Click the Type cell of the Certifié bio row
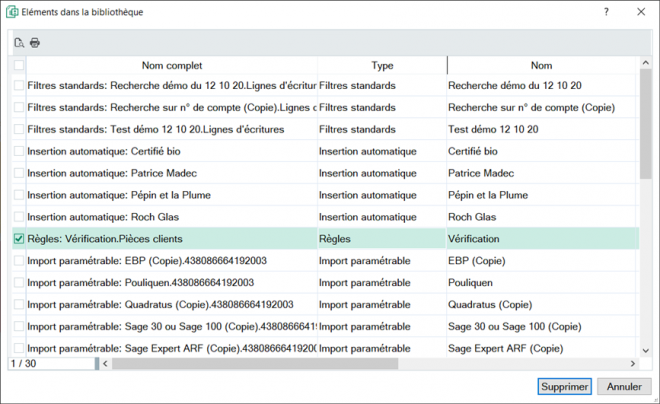 (382, 151)
